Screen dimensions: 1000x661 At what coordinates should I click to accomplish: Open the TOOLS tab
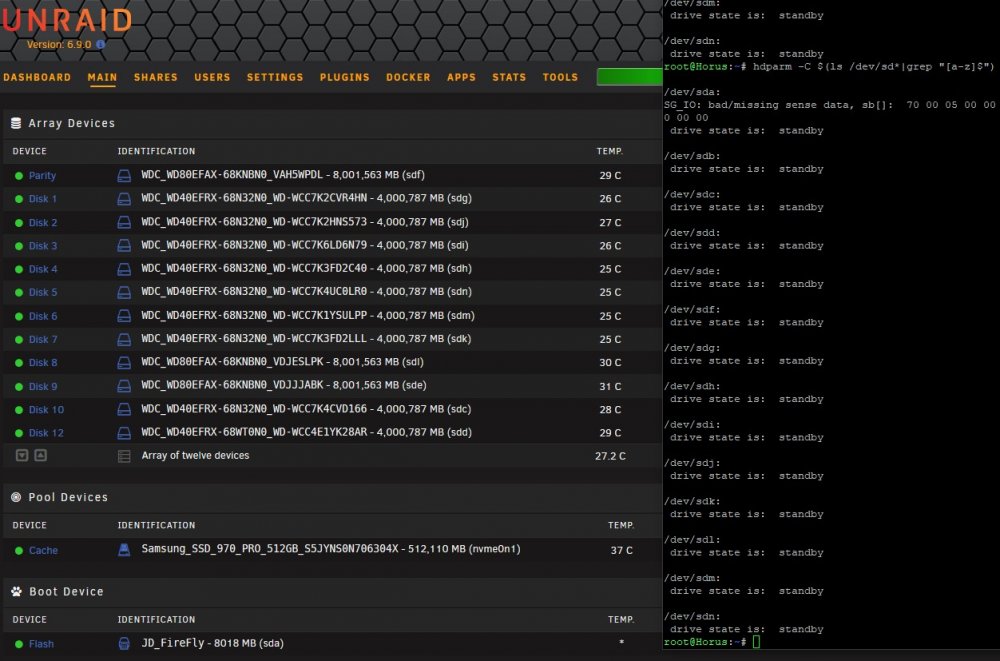click(x=560, y=77)
